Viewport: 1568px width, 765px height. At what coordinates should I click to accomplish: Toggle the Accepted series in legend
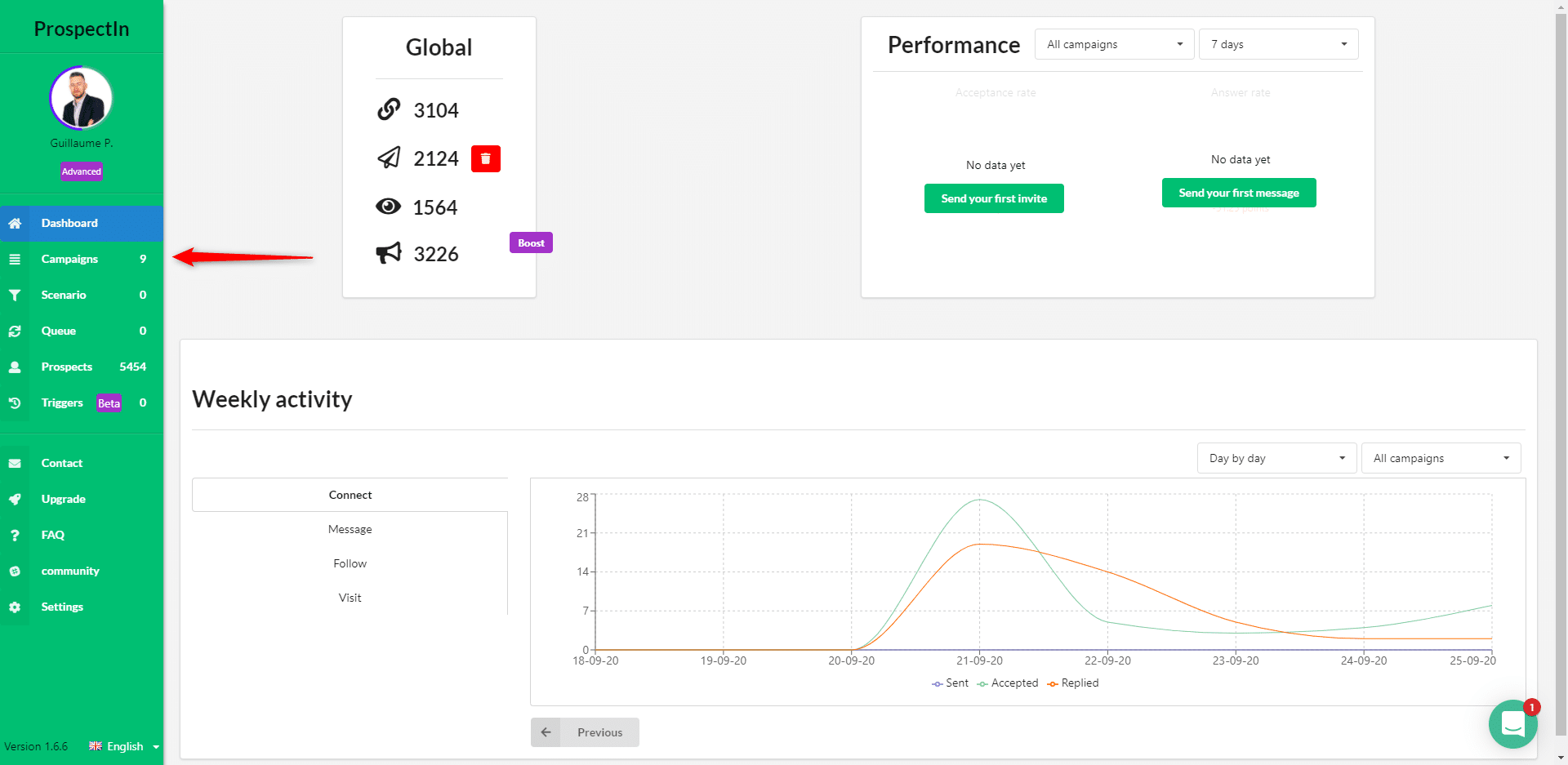[x=1007, y=683]
